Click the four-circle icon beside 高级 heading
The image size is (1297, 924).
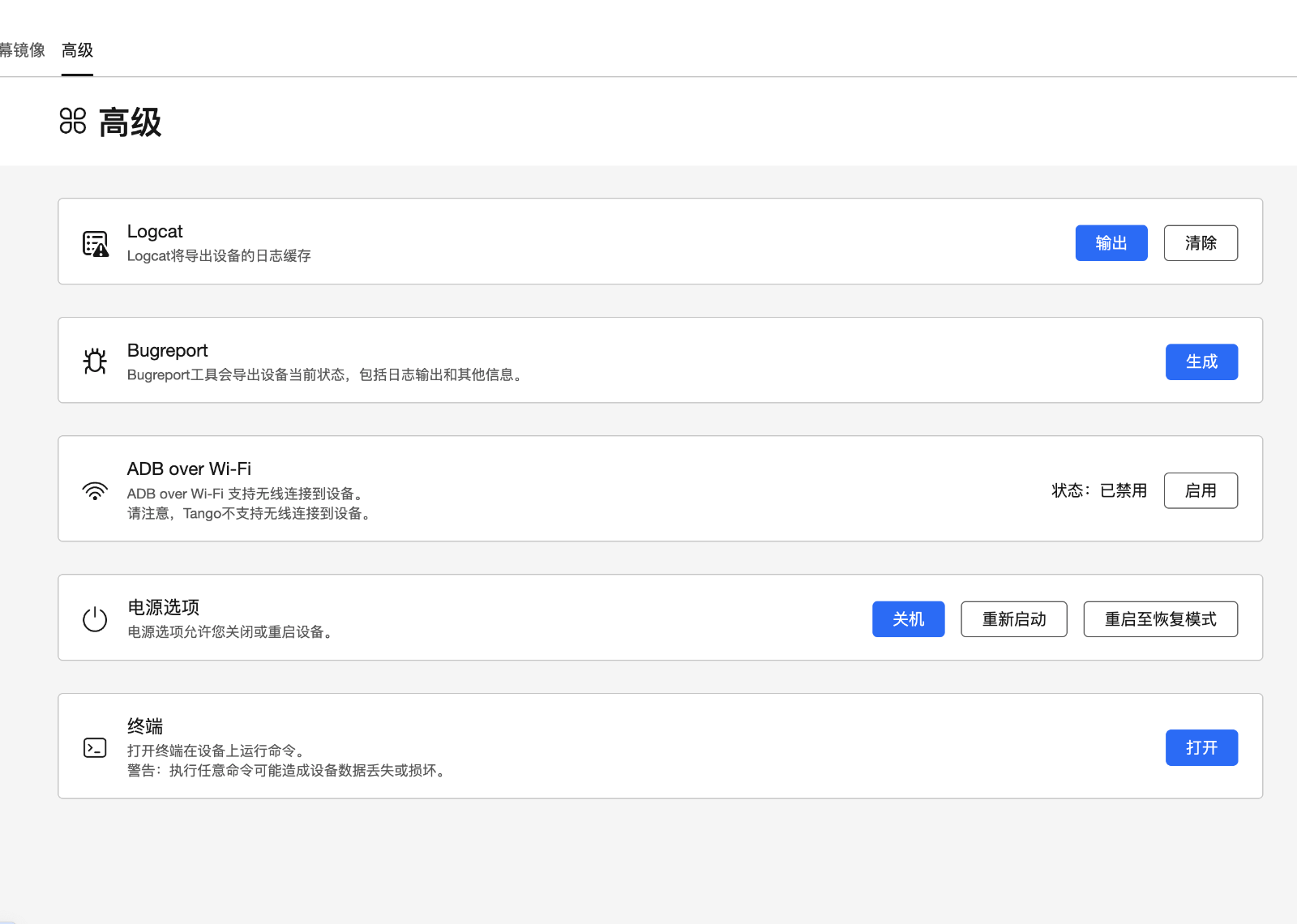point(73,122)
